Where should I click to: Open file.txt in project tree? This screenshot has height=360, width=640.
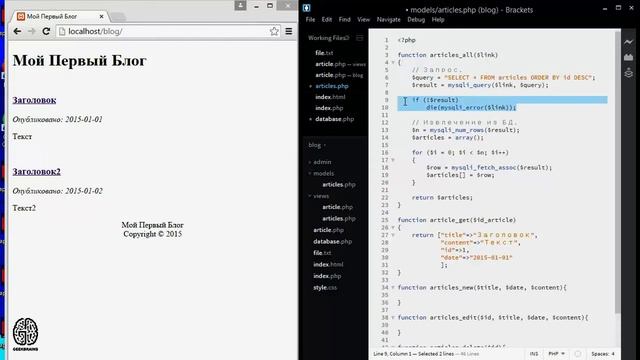(x=322, y=253)
